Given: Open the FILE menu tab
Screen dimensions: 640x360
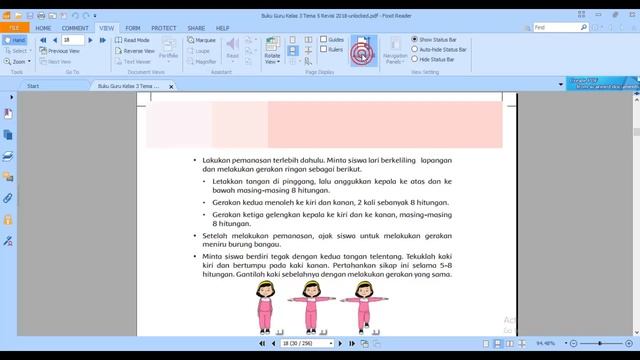Looking at the screenshot, I should pyautogui.click(x=15, y=28).
